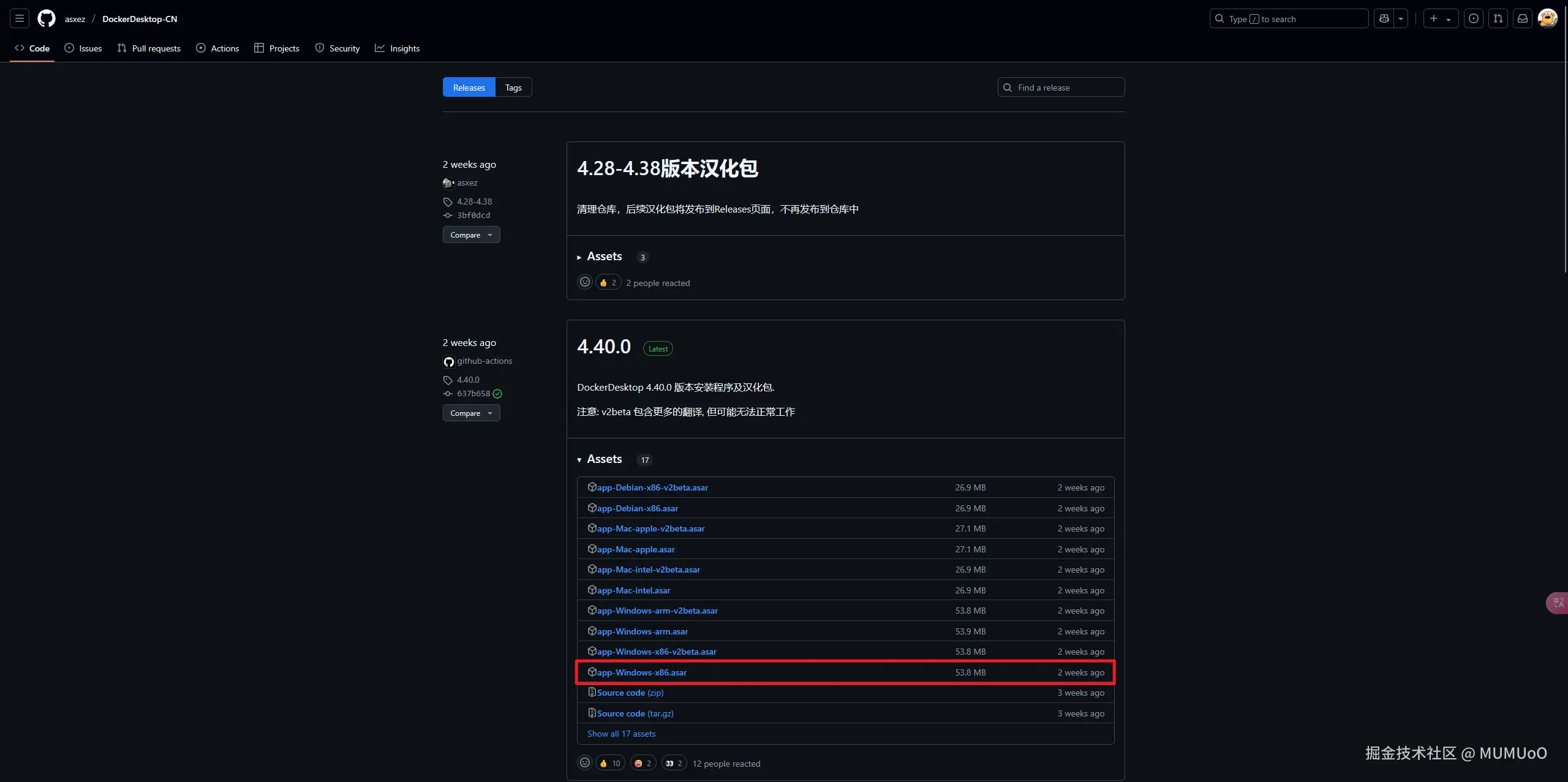Download app-Mac-intel-v2beta.asar

coord(648,570)
